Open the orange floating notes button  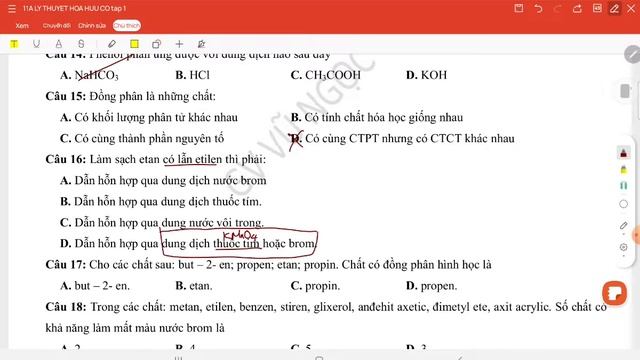[614, 293]
